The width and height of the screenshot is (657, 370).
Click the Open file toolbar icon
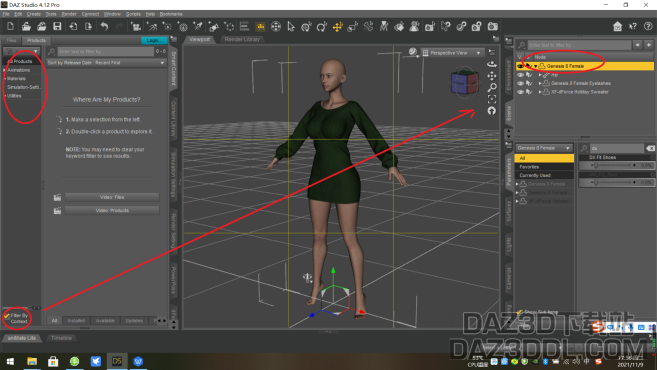pos(26,26)
